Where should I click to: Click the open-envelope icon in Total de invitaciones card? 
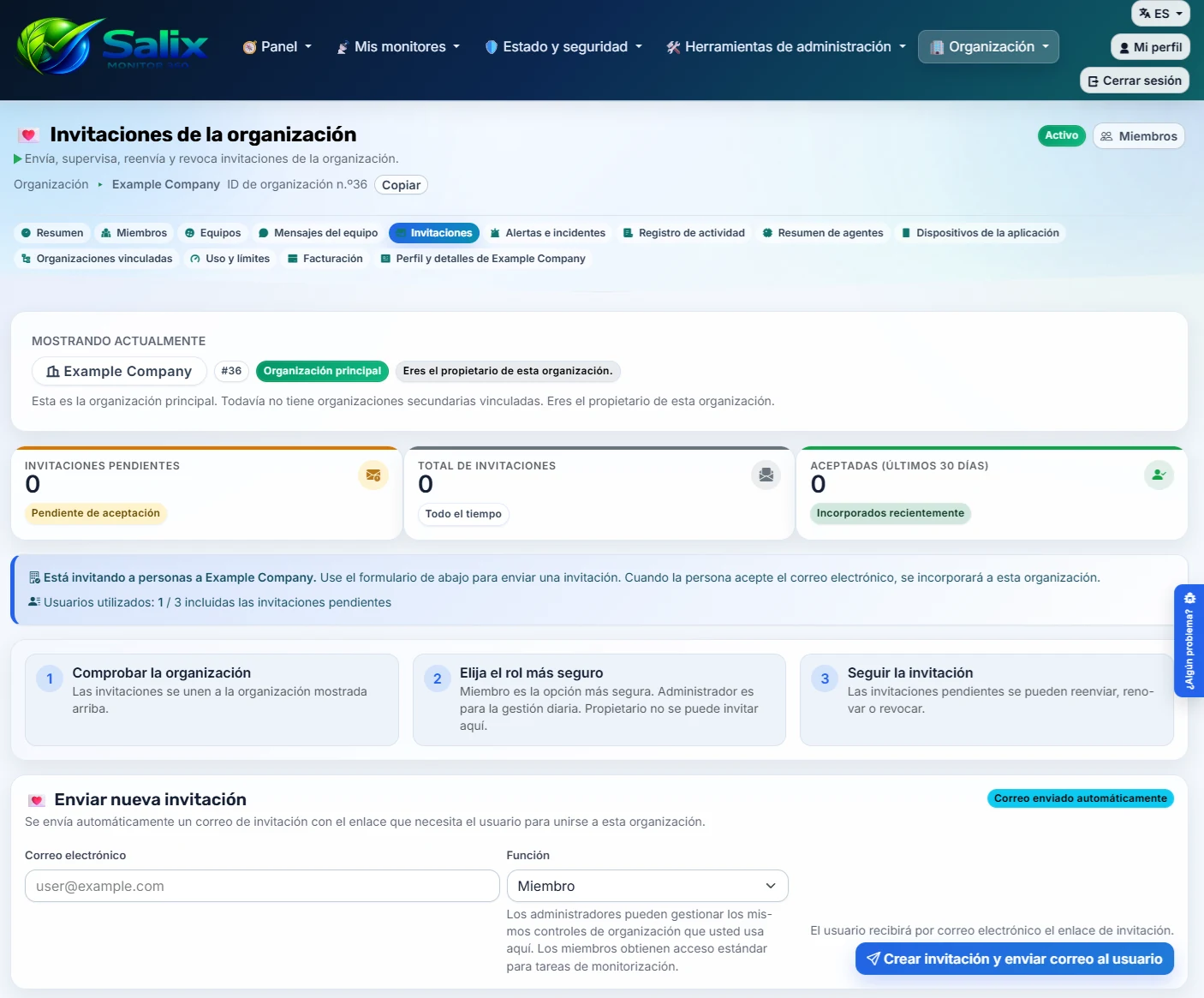pyautogui.click(x=766, y=475)
